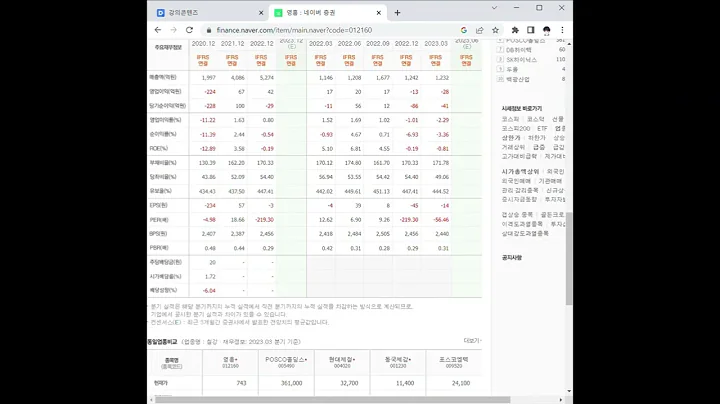Click the 2023.03 quarterly column header
This screenshot has height=404, width=720.
(x=436, y=44)
